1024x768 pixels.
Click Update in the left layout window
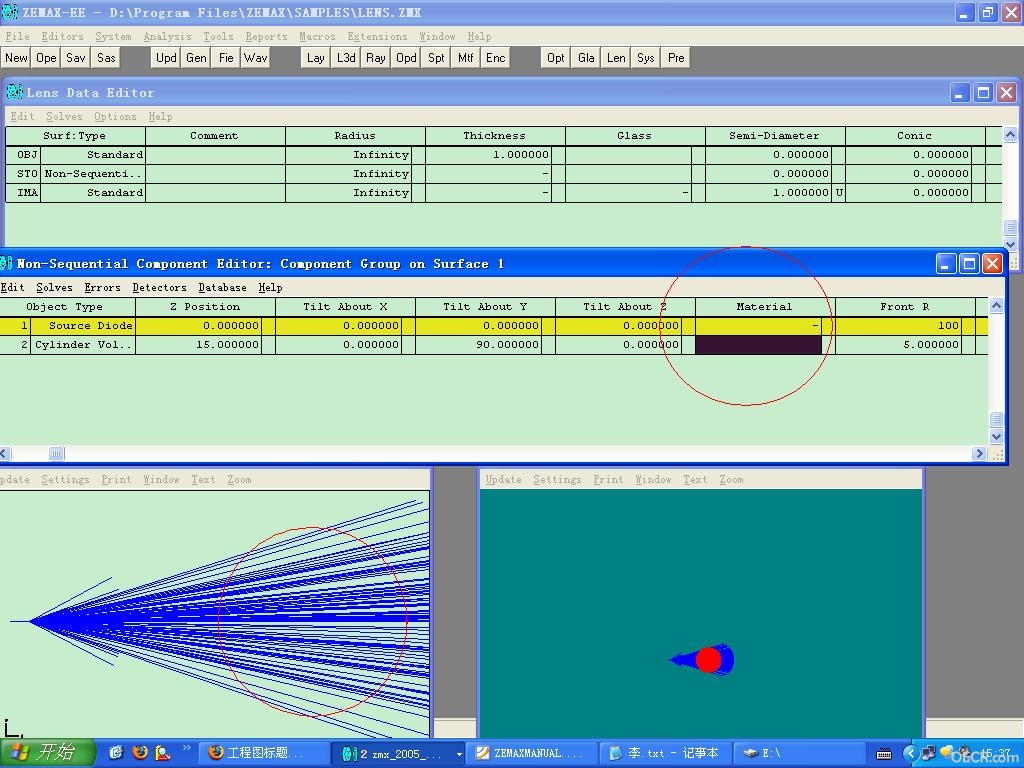coord(14,479)
